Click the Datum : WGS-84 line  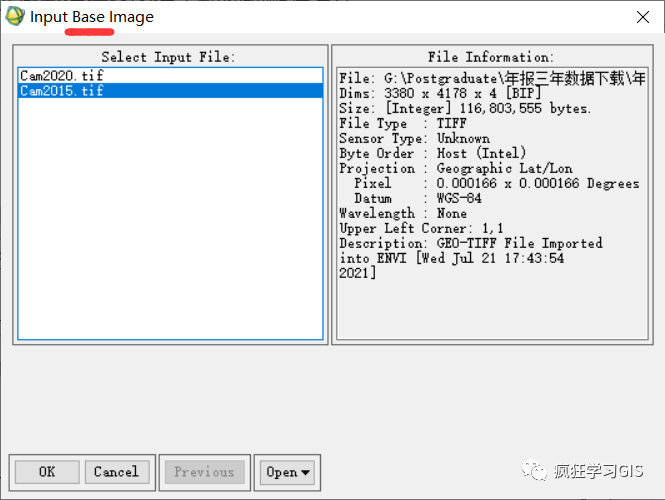click(x=418, y=198)
